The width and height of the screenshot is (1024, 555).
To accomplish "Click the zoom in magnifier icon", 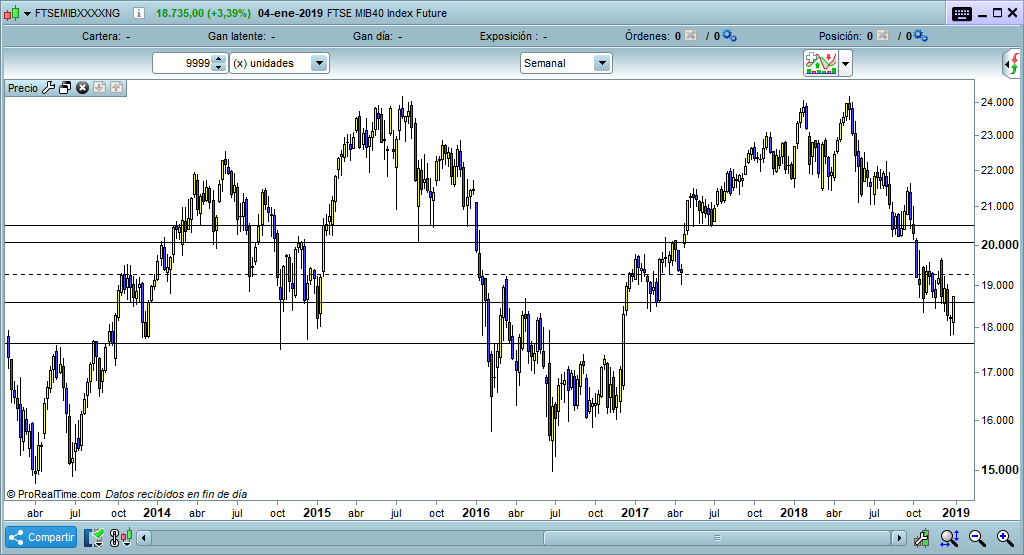I will pyautogui.click(x=1004, y=538).
